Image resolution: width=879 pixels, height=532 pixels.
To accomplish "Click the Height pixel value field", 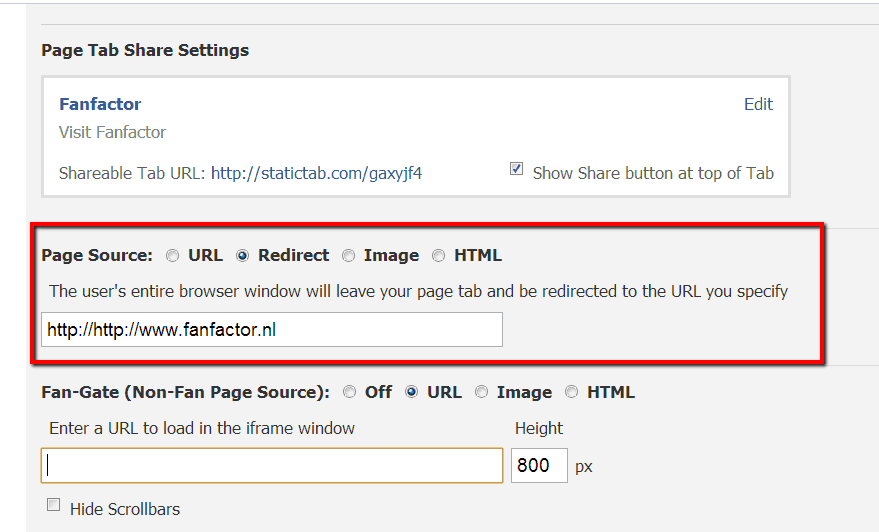I will pos(539,465).
